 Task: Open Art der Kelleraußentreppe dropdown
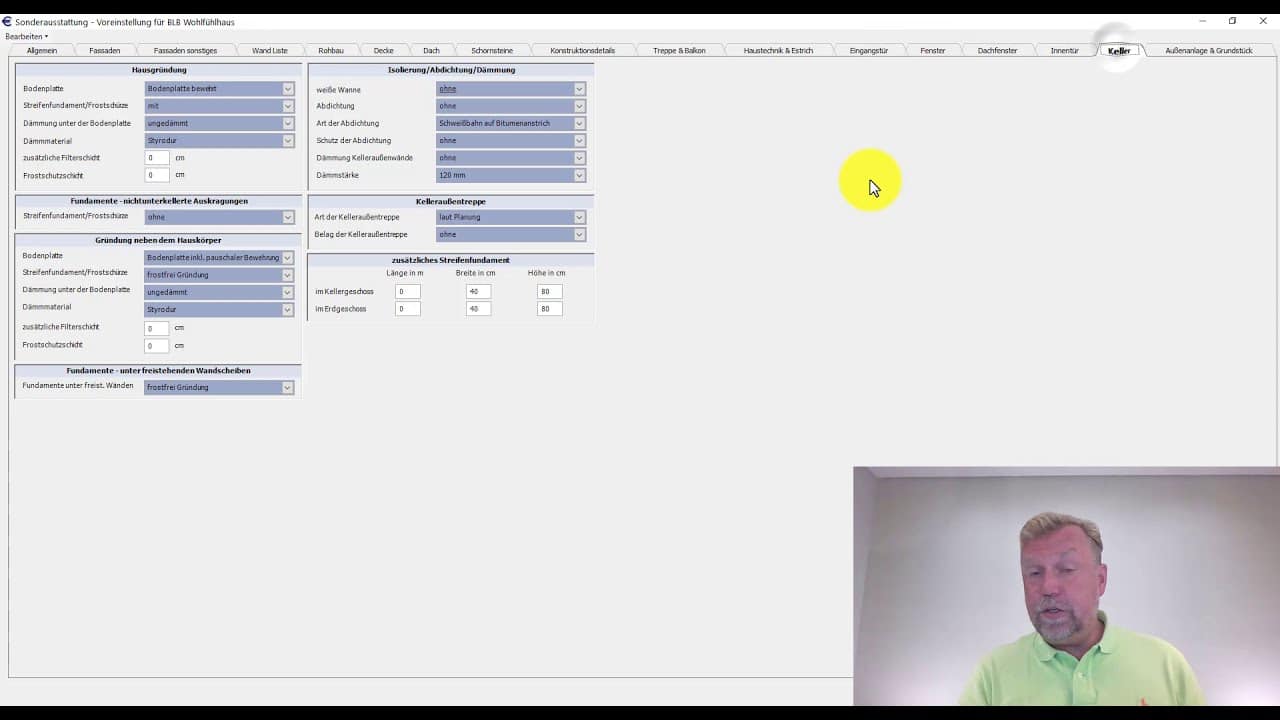tap(511, 217)
